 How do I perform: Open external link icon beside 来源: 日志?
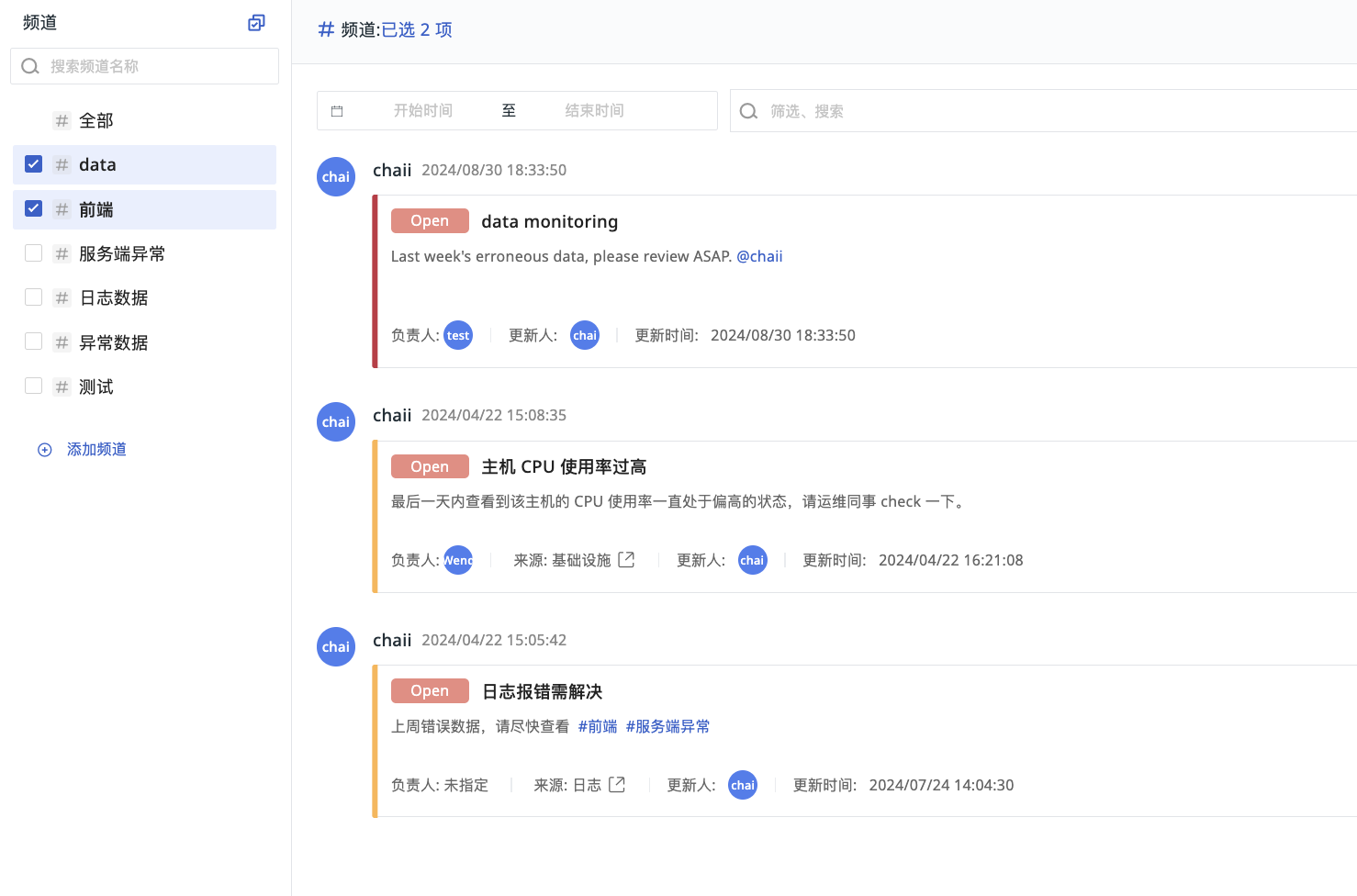[617, 785]
